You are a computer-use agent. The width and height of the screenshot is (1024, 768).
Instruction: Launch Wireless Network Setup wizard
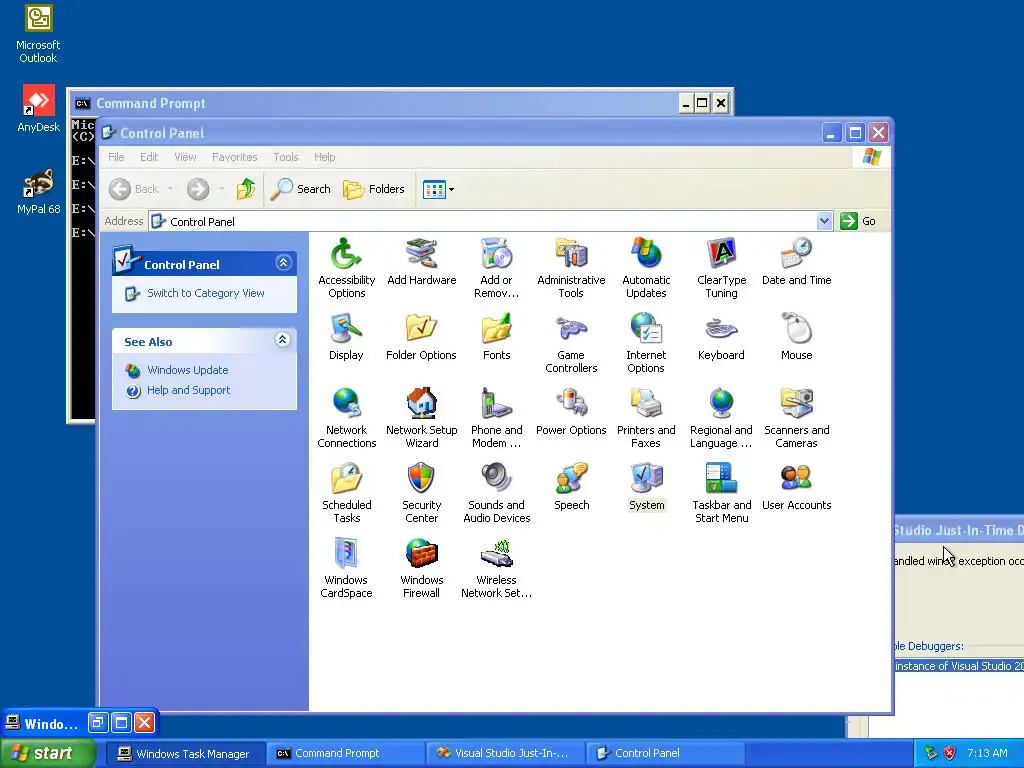(496, 568)
